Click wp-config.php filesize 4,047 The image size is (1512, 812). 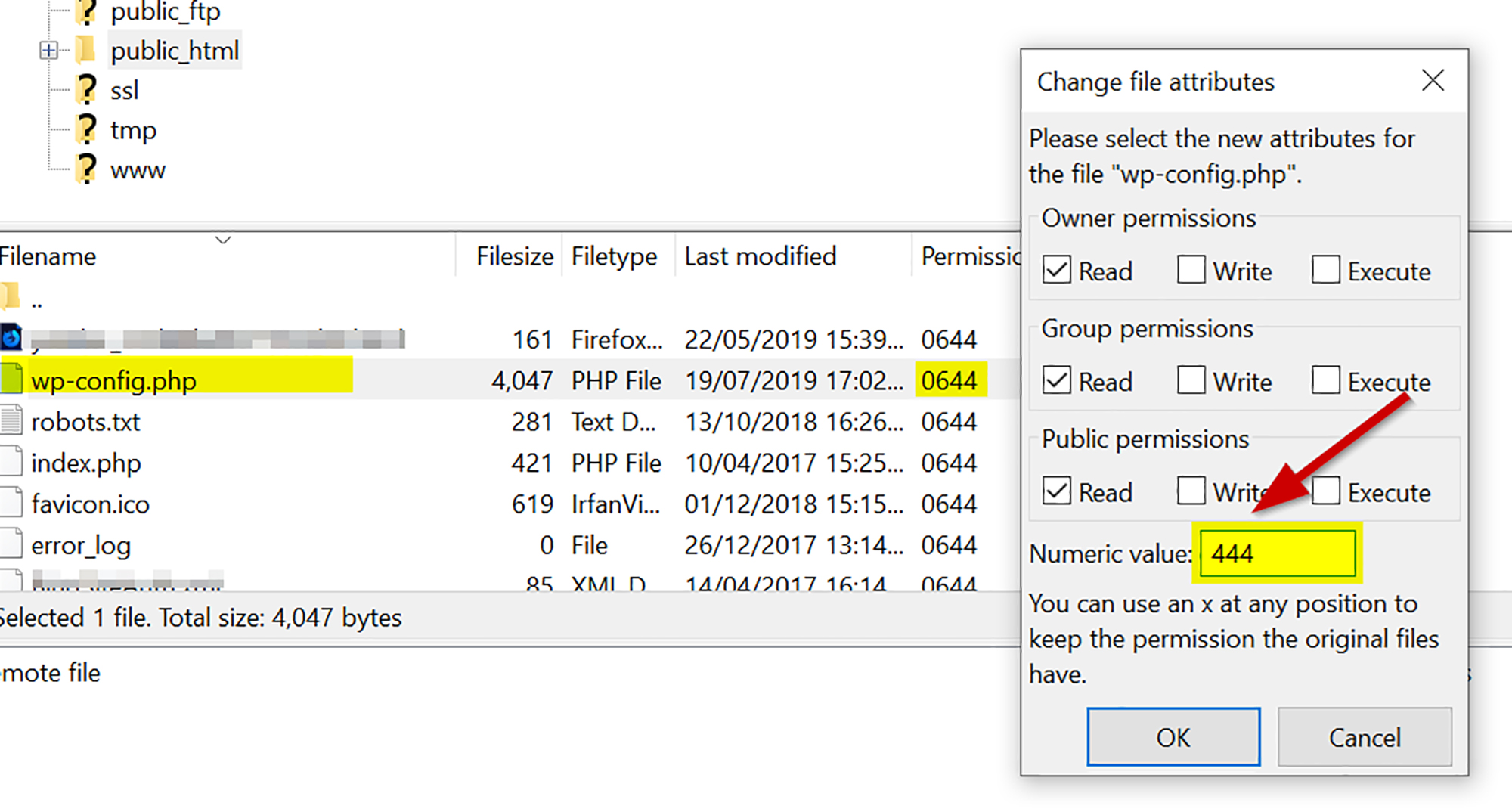[x=522, y=380]
